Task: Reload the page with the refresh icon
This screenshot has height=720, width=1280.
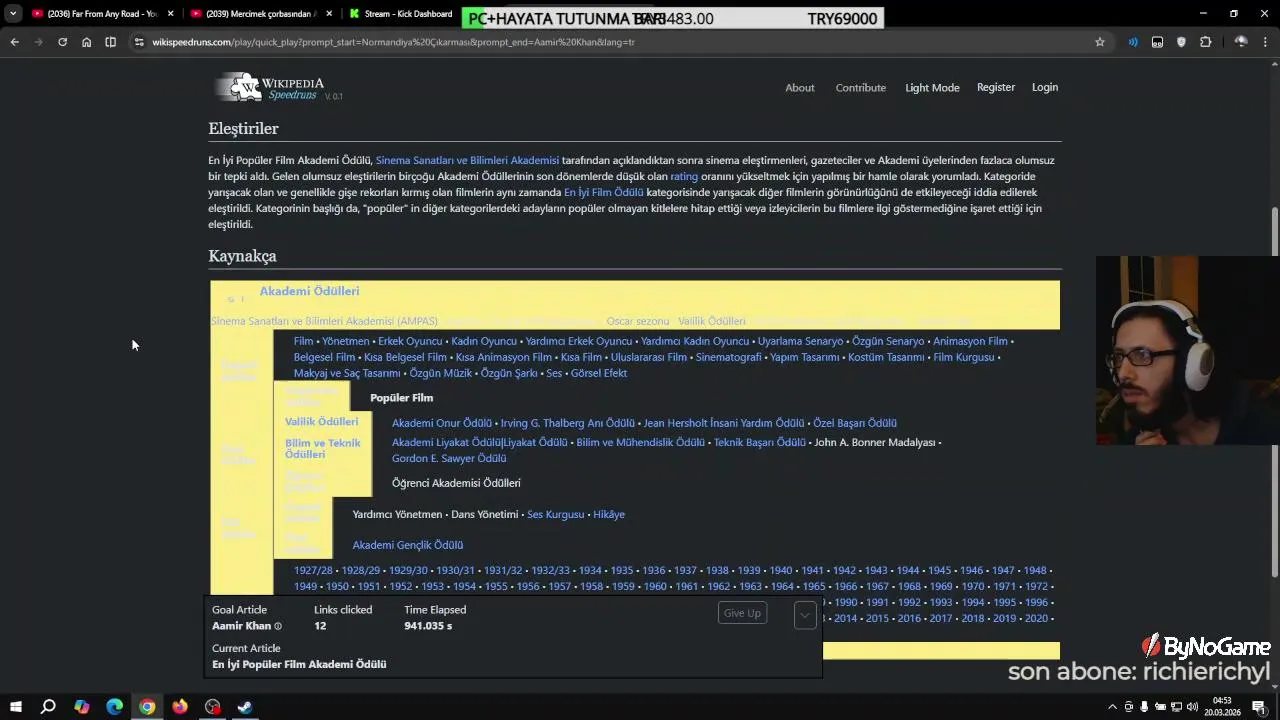Action: 62,42
